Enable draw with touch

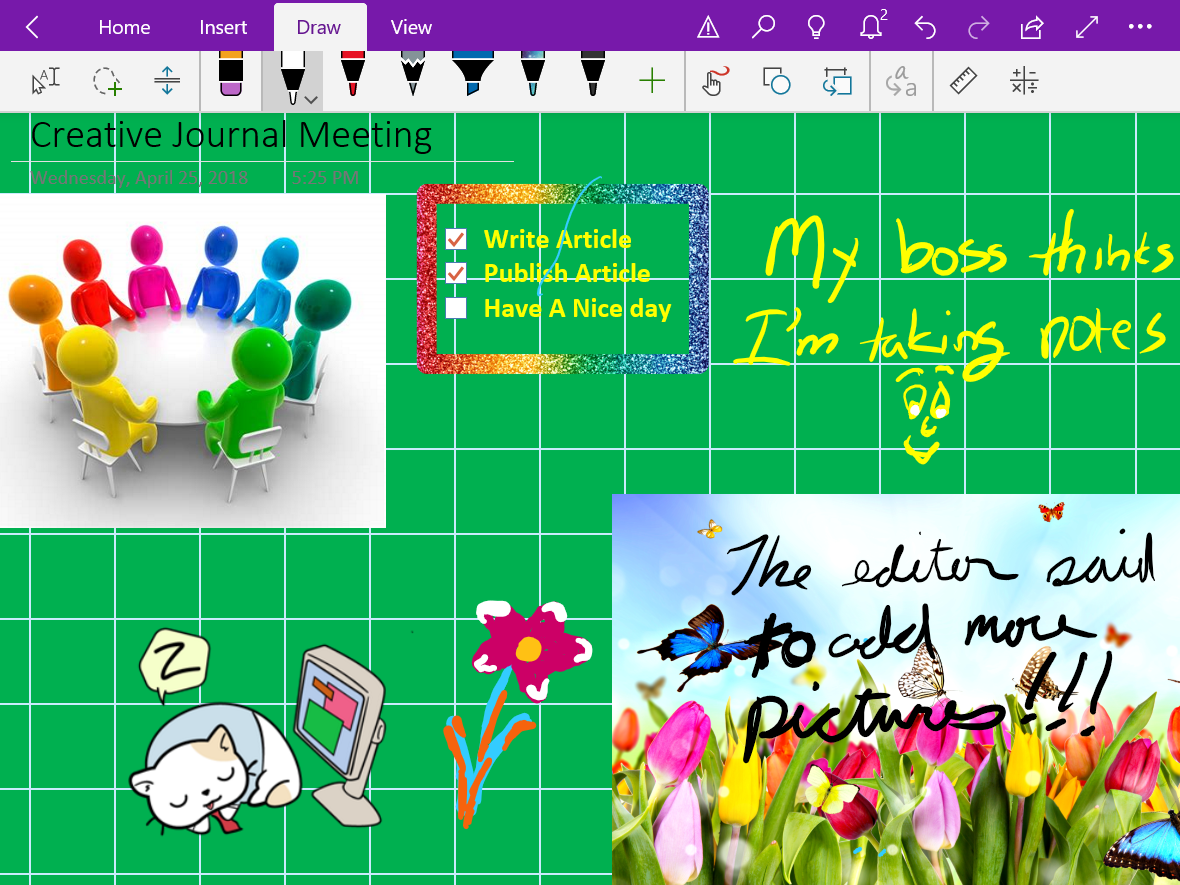tap(712, 82)
